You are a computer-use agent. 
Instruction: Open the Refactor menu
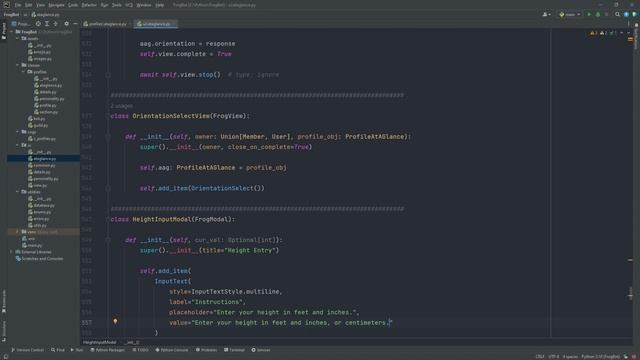[x=89, y=5]
